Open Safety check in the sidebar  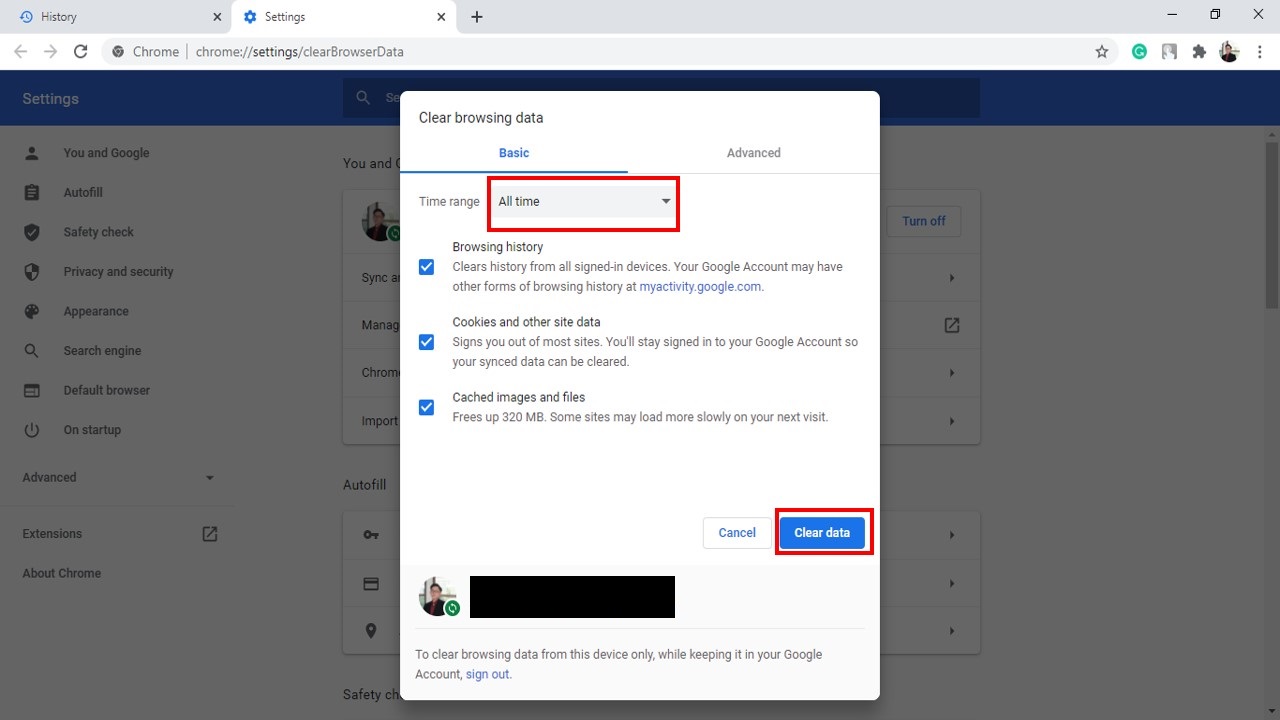point(99,232)
